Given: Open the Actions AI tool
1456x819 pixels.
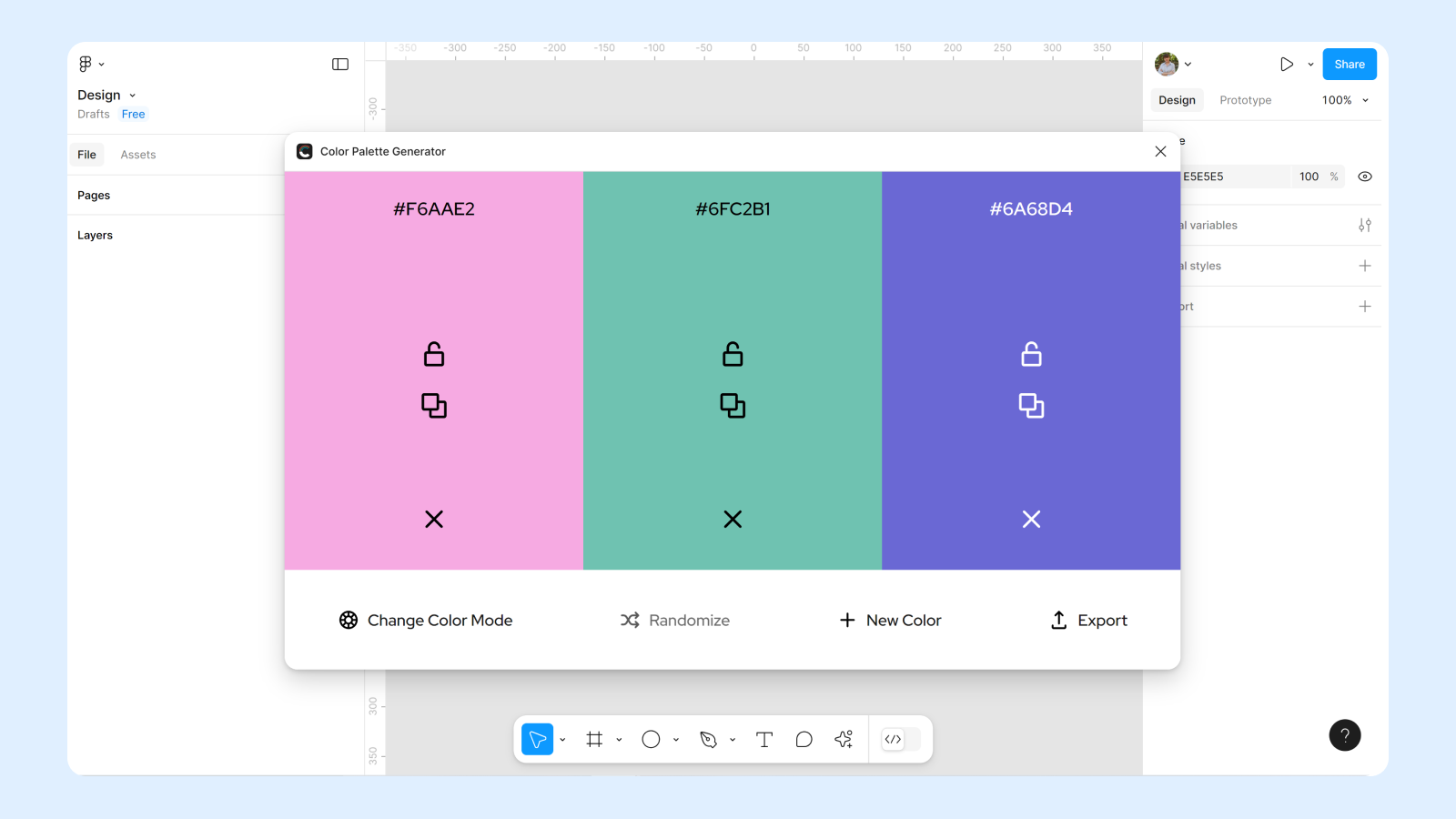Looking at the screenshot, I should click(x=843, y=739).
